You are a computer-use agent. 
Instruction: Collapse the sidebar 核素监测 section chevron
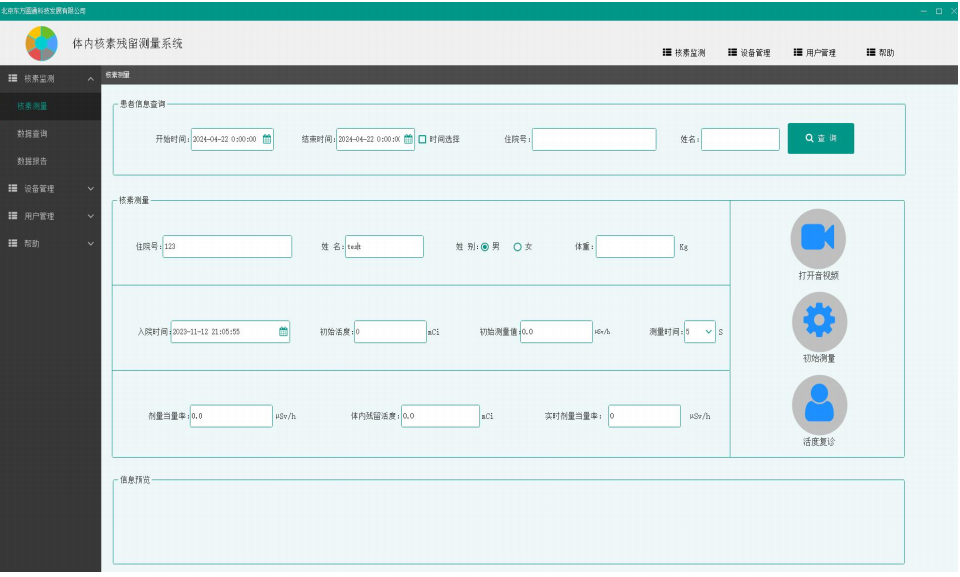pos(91,78)
